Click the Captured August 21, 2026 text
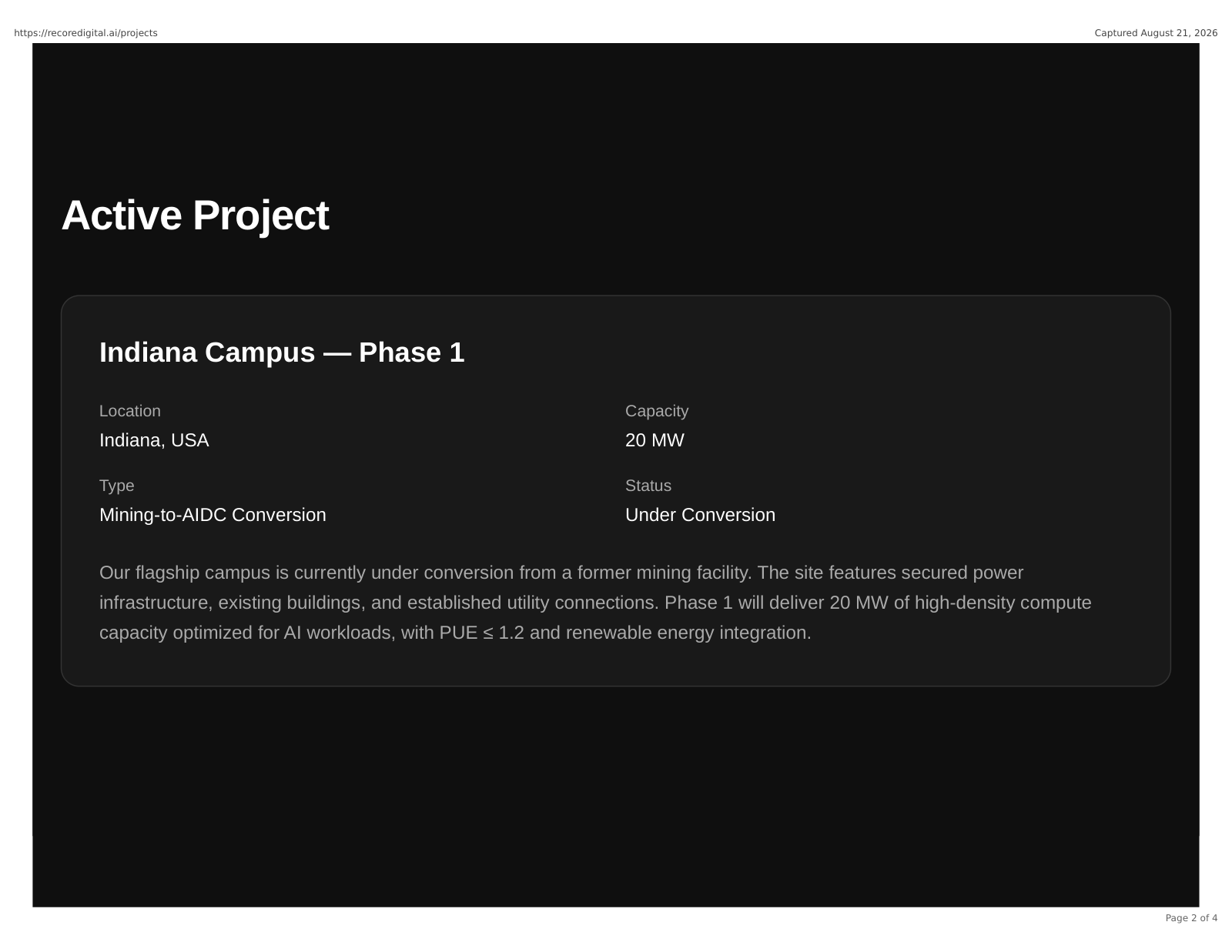Image resolution: width=1232 pixels, height=952 pixels. pyautogui.click(x=1156, y=33)
